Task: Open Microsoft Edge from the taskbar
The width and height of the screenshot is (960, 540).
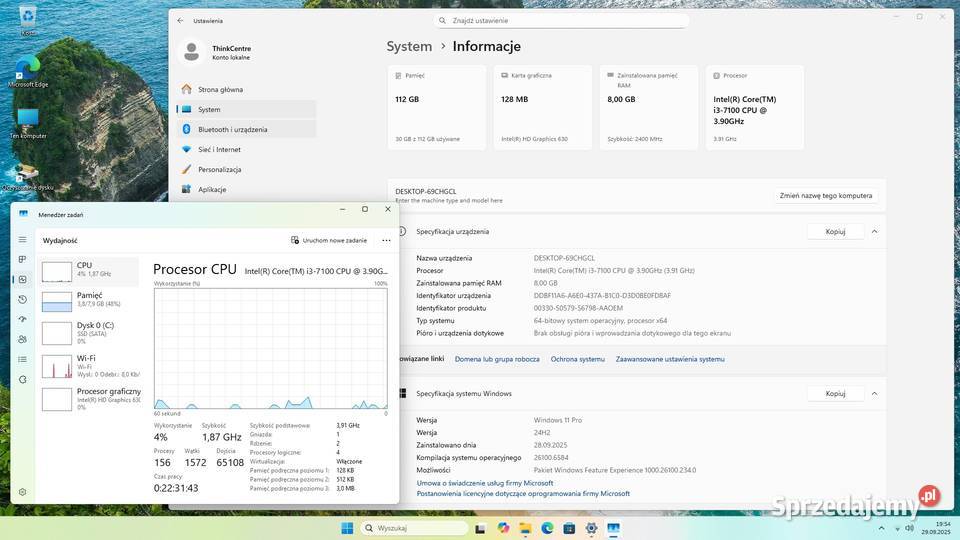Action: click(547, 527)
